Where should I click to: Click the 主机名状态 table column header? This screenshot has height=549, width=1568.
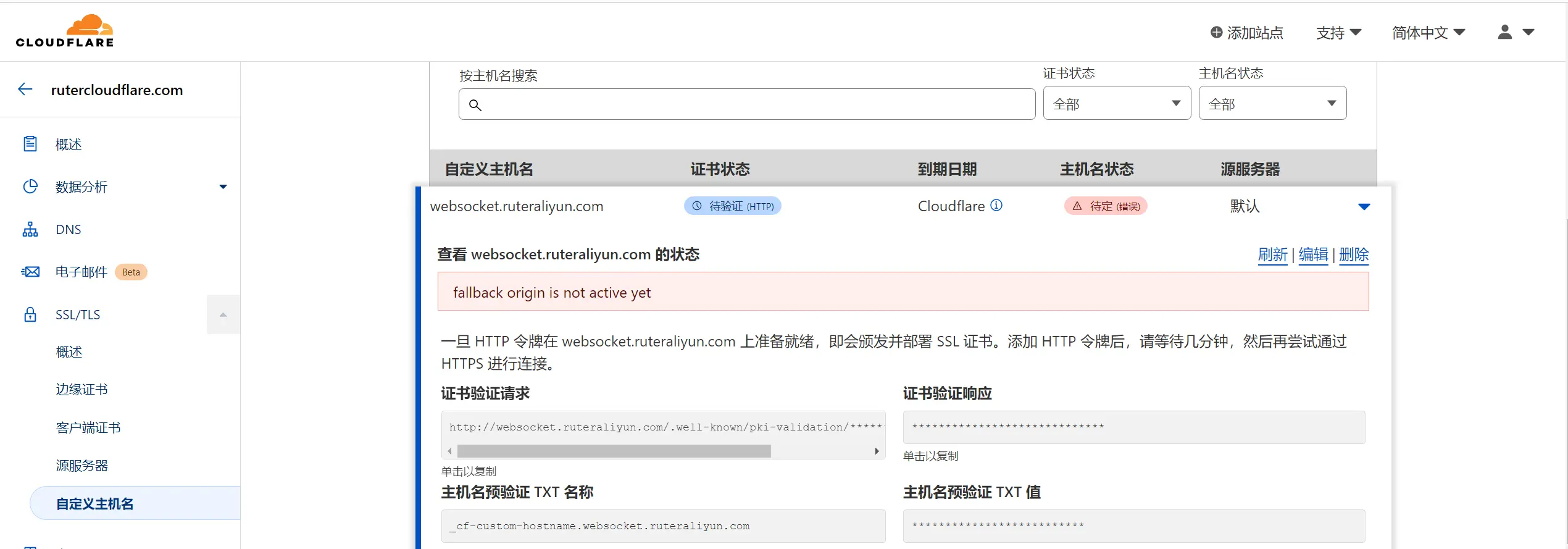pyautogui.click(x=1097, y=169)
